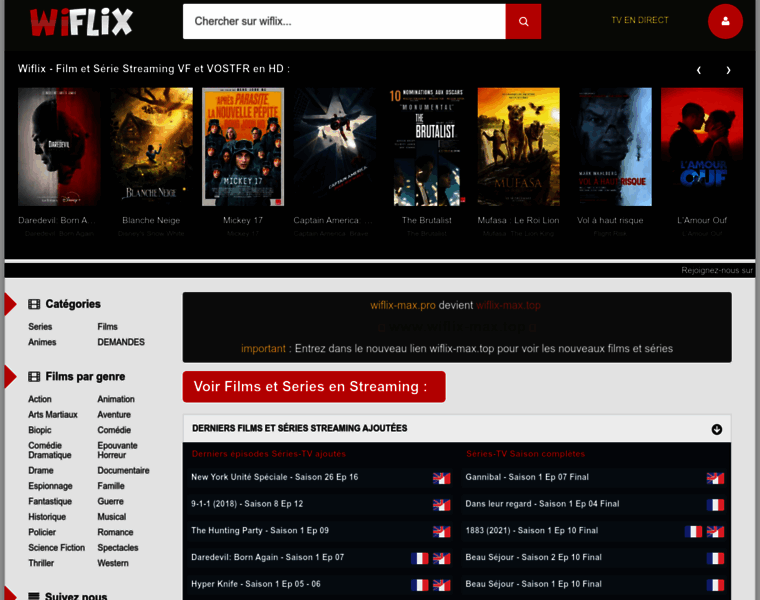This screenshot has height=600, width=760.
Task: Open wiflix-max.top link in notice
Action: tap(508, 306)
